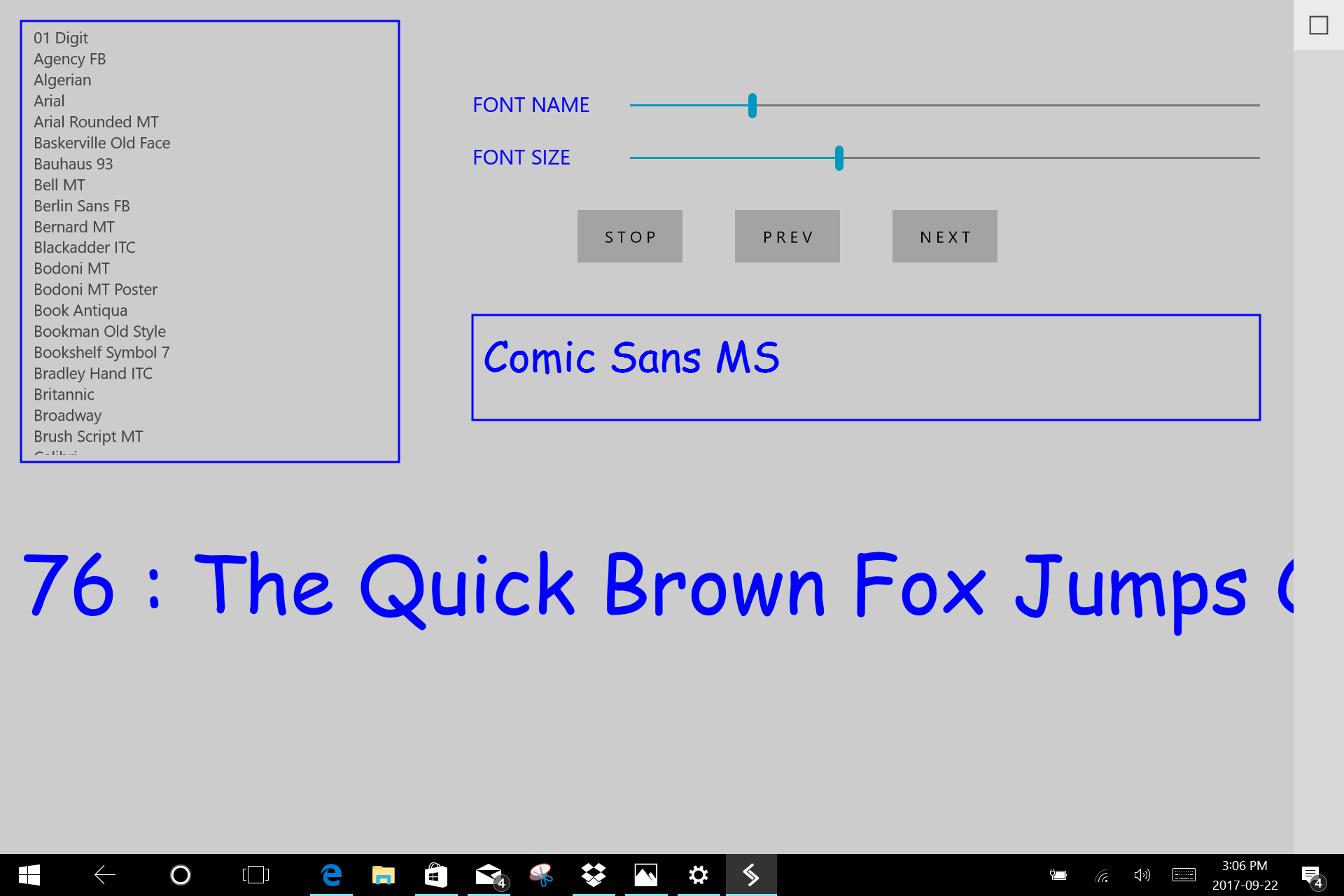
Task: Open File Explorer from taskbar
Action: click(384, 875)
